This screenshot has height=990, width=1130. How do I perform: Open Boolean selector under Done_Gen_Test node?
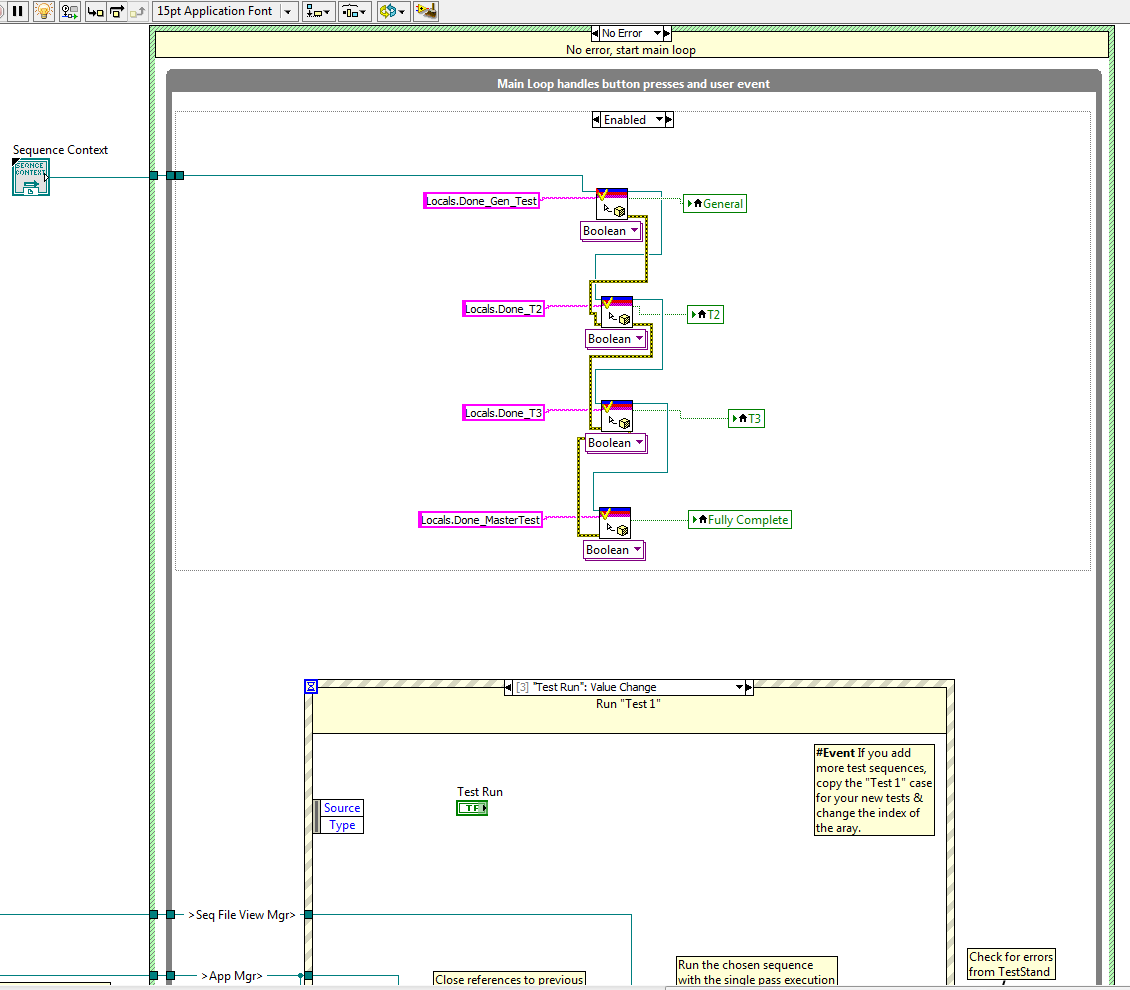pyautogui.click(x=610, y=231)
